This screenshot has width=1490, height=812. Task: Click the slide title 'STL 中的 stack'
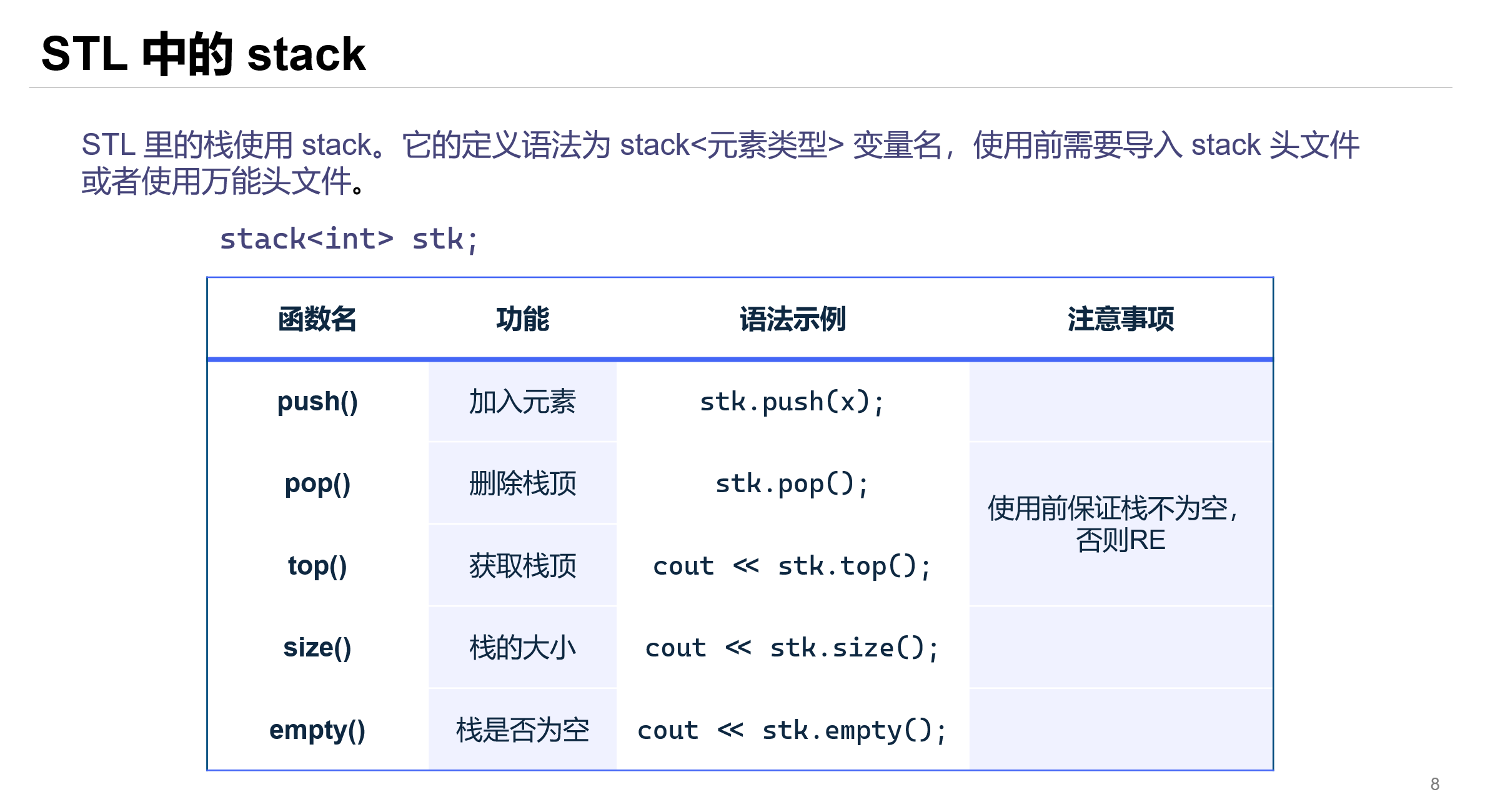click(x=203, y=54)
